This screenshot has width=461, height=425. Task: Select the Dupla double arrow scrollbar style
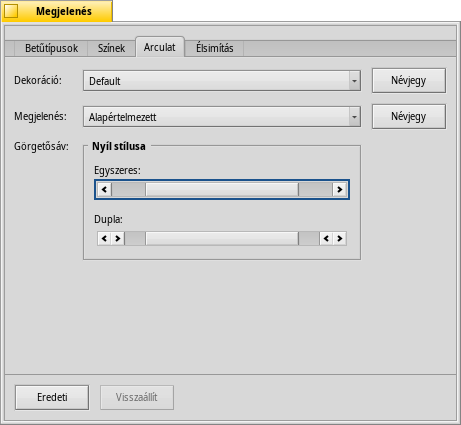point(222,239)
